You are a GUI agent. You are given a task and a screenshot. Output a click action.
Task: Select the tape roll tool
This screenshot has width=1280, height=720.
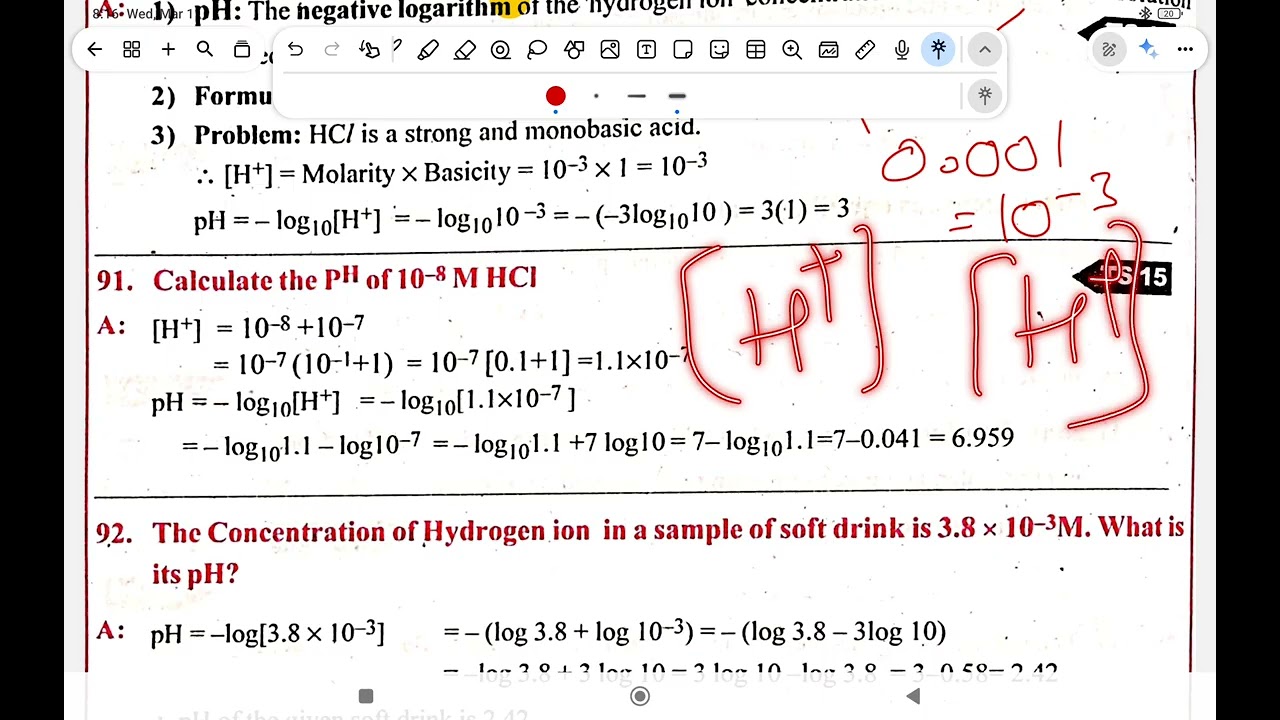tap(501, 50)
